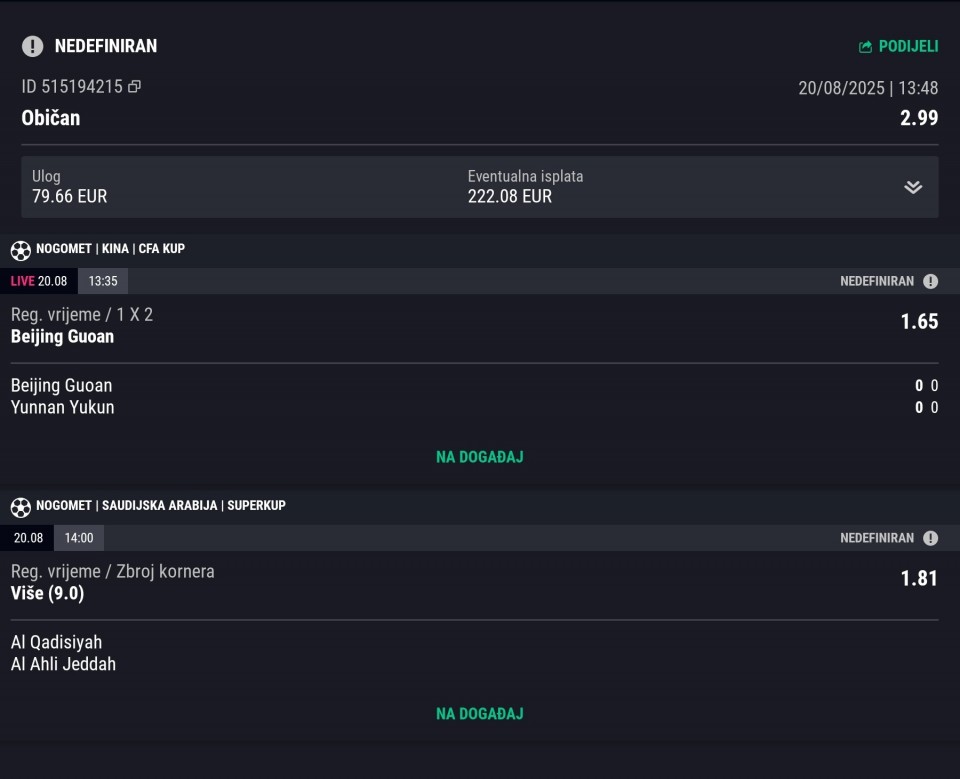Viewport: 960px width, 779px height.
Task: Click the exclamation icon on Beijing Guoan row
Action: [930, 281]
